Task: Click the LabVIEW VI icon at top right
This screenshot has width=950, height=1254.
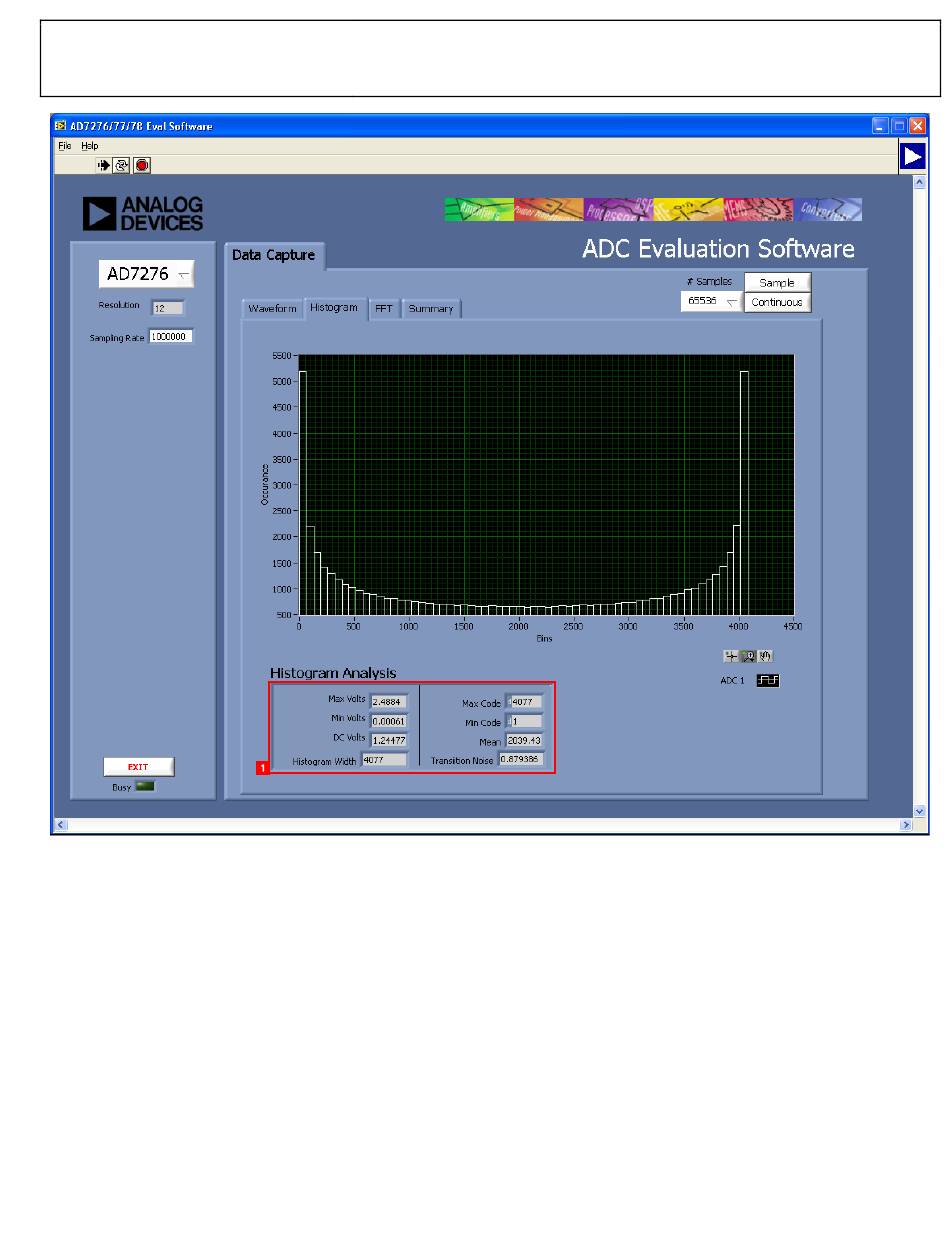Action: pos(912,157)
